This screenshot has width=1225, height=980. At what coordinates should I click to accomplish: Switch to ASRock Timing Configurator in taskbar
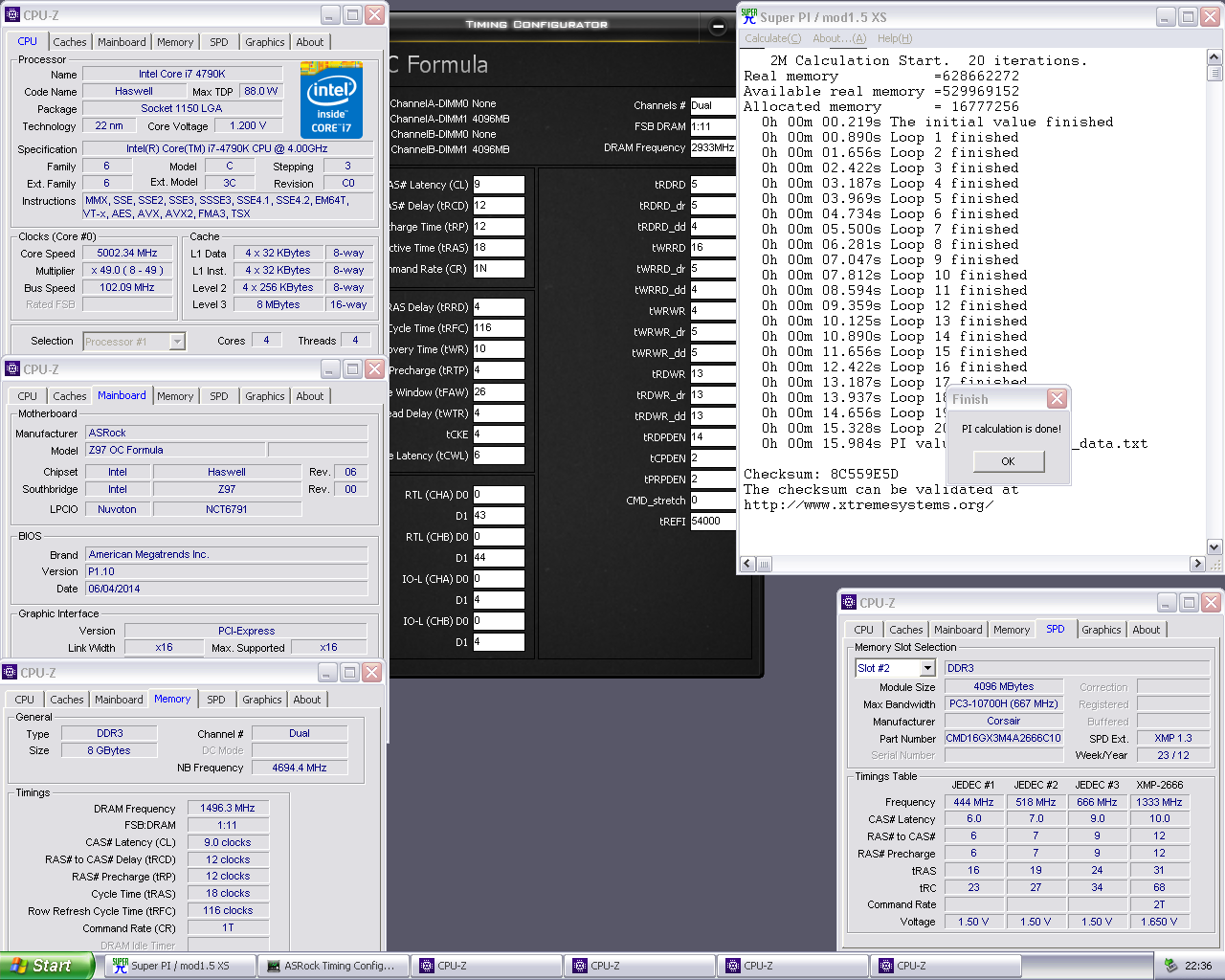[x=333, y=966]
